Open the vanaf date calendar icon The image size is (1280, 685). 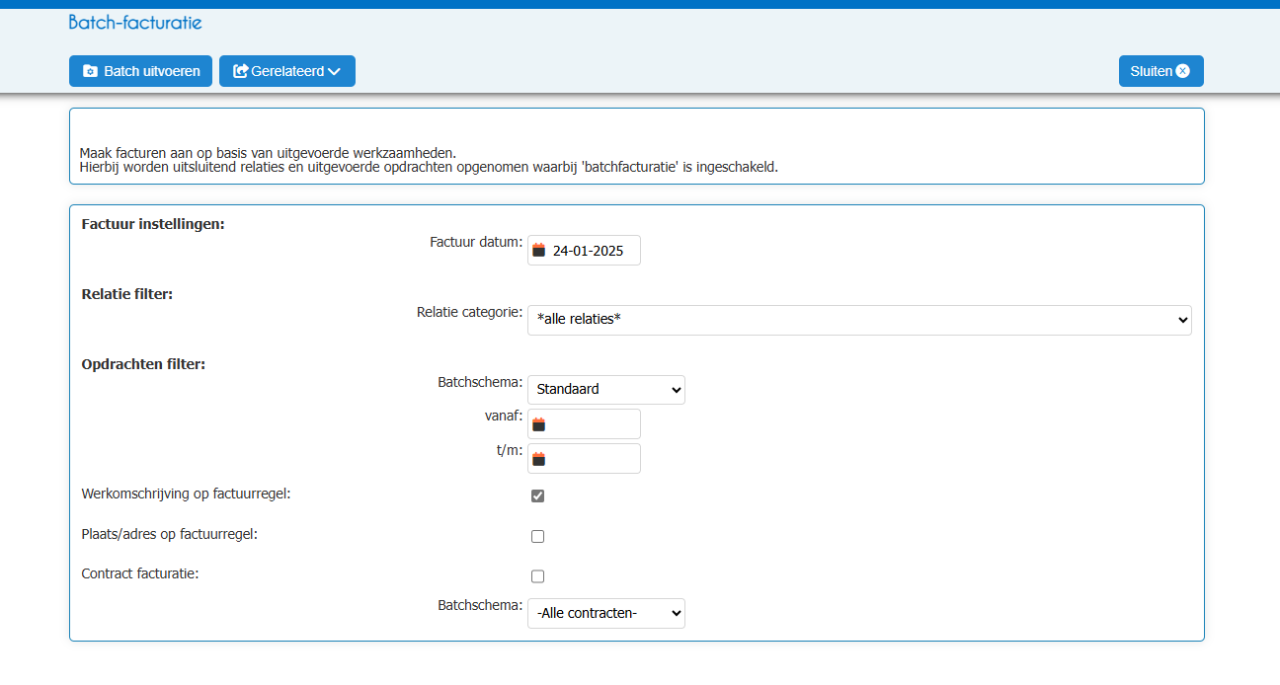click(538, 424)
